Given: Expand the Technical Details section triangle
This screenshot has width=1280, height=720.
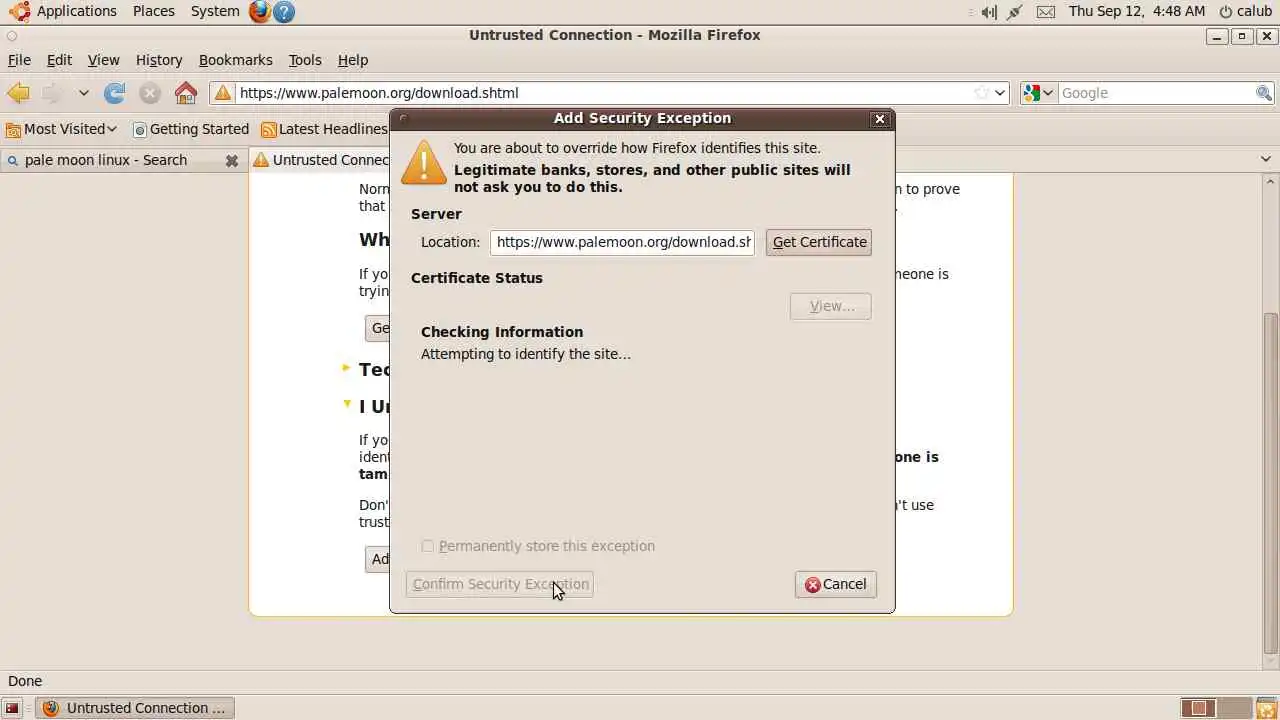Looking at the screenshot, I should point(347,369).
